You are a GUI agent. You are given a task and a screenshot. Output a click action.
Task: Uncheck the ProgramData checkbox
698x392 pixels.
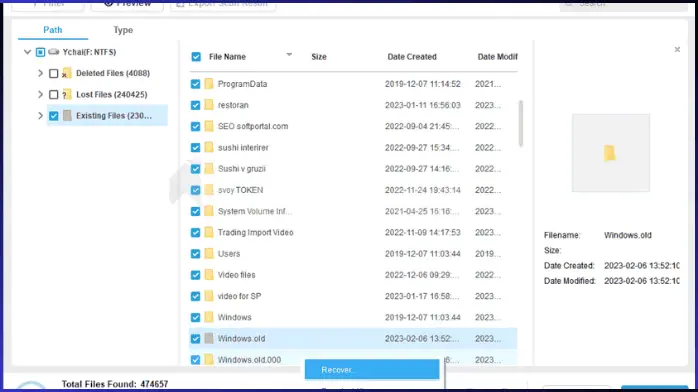(x=195, y=84)
